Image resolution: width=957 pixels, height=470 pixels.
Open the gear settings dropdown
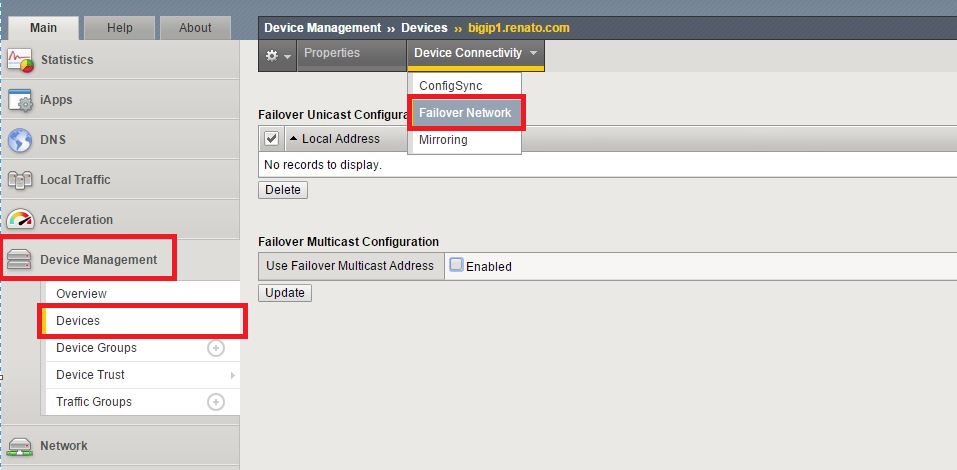(x=277, y=54)
